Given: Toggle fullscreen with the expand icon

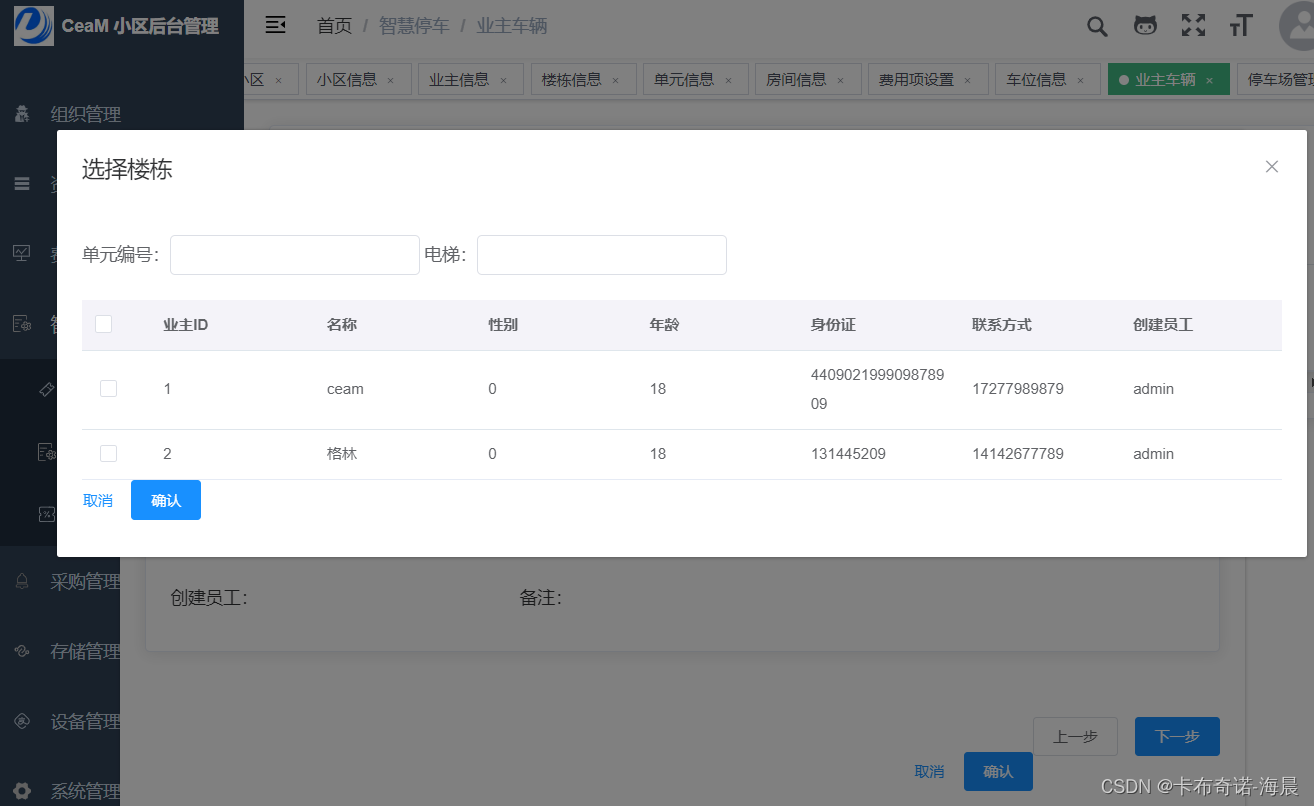Looking at the screenshot, I should click(1193, 26).
